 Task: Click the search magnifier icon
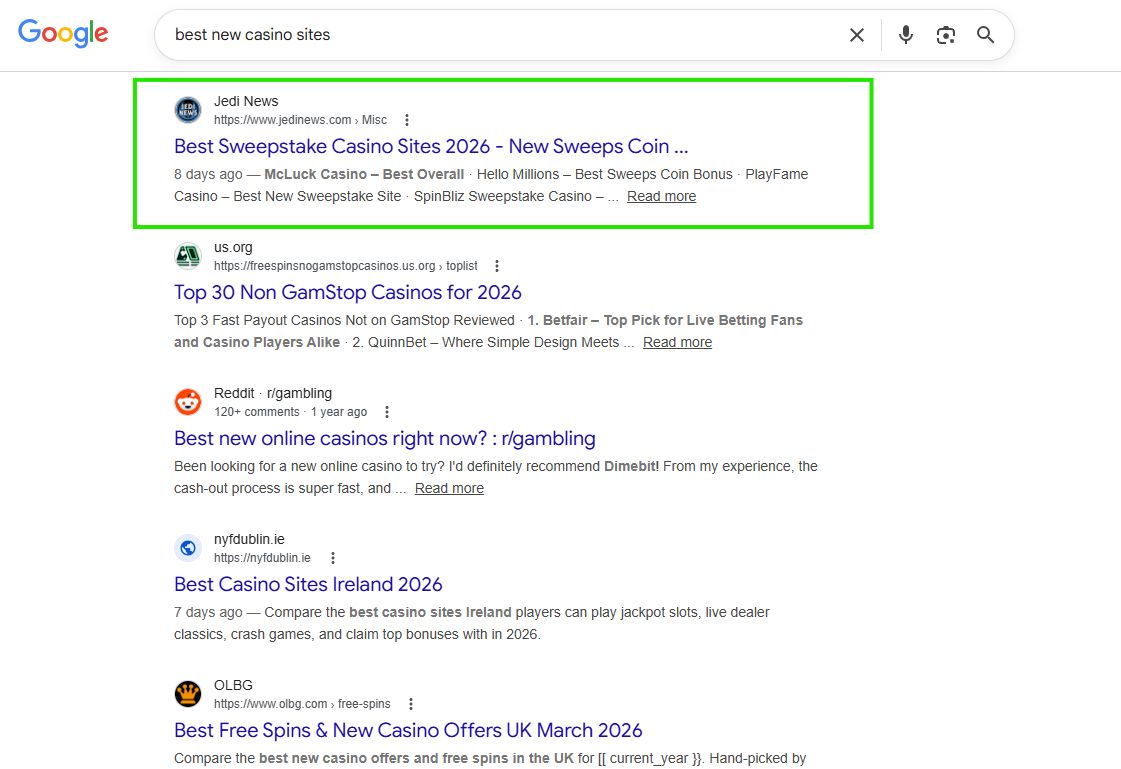(985, 34)
